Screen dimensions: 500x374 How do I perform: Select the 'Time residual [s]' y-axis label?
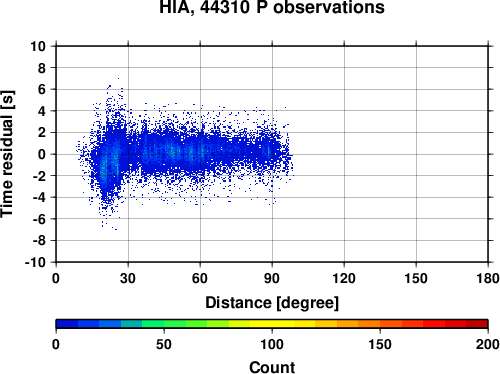click(7, 154)
